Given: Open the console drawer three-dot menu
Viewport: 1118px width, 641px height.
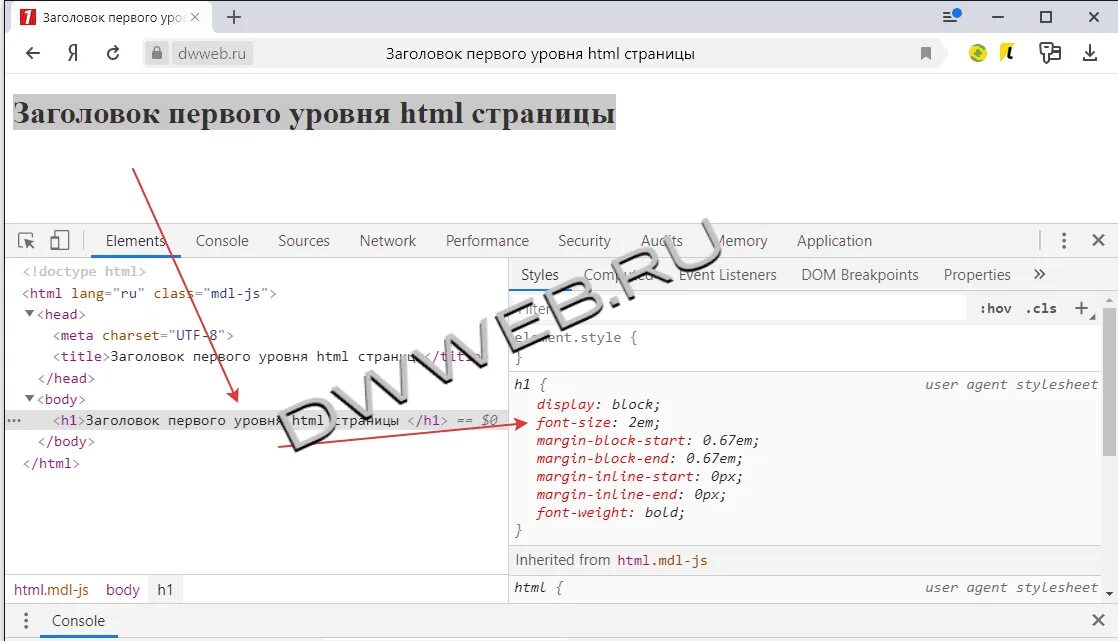Looking at the screenshot, I should pyautogui.click(x=26, y=621).
